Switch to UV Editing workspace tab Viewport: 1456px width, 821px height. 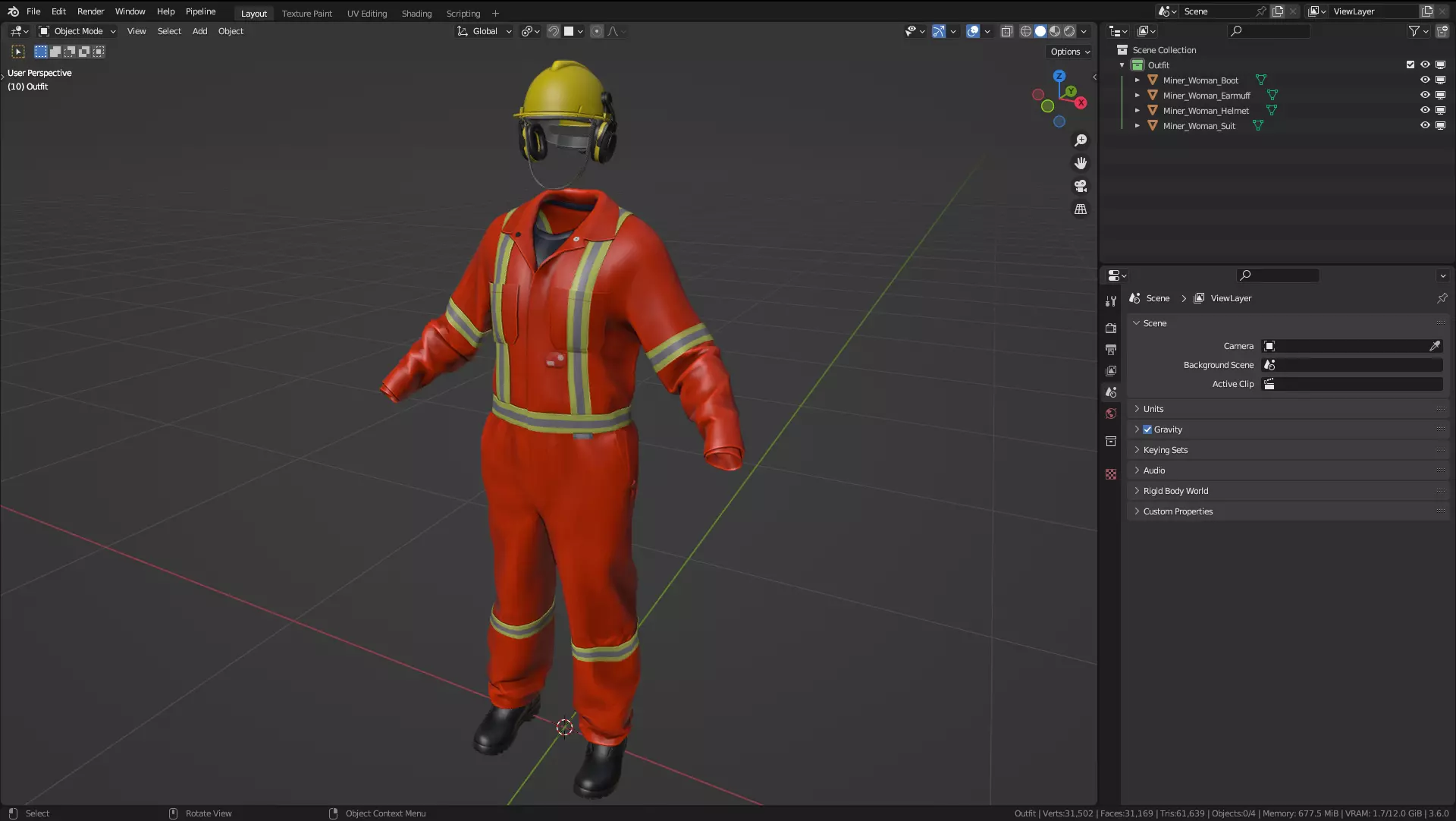pyautogui.click(x=366, y=13)
